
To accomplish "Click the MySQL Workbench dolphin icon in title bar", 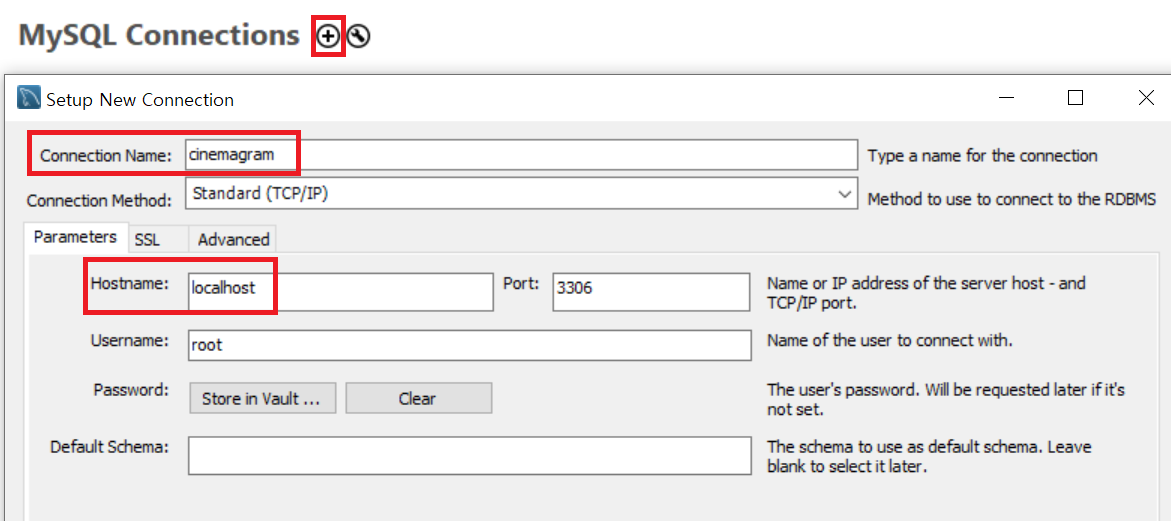I will [x=28, y=99].
